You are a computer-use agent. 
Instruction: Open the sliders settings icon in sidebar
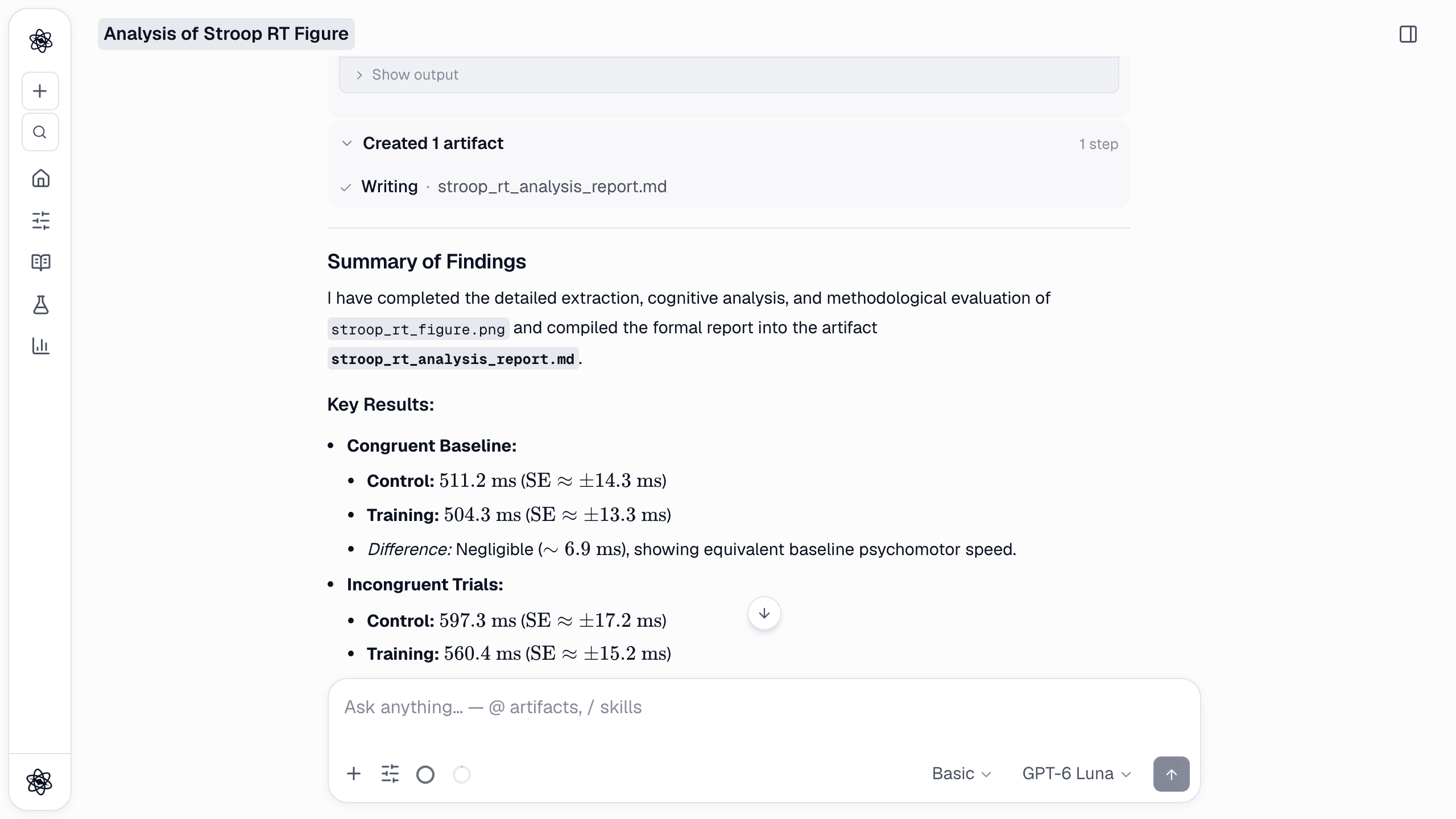[x=40, y=220]
